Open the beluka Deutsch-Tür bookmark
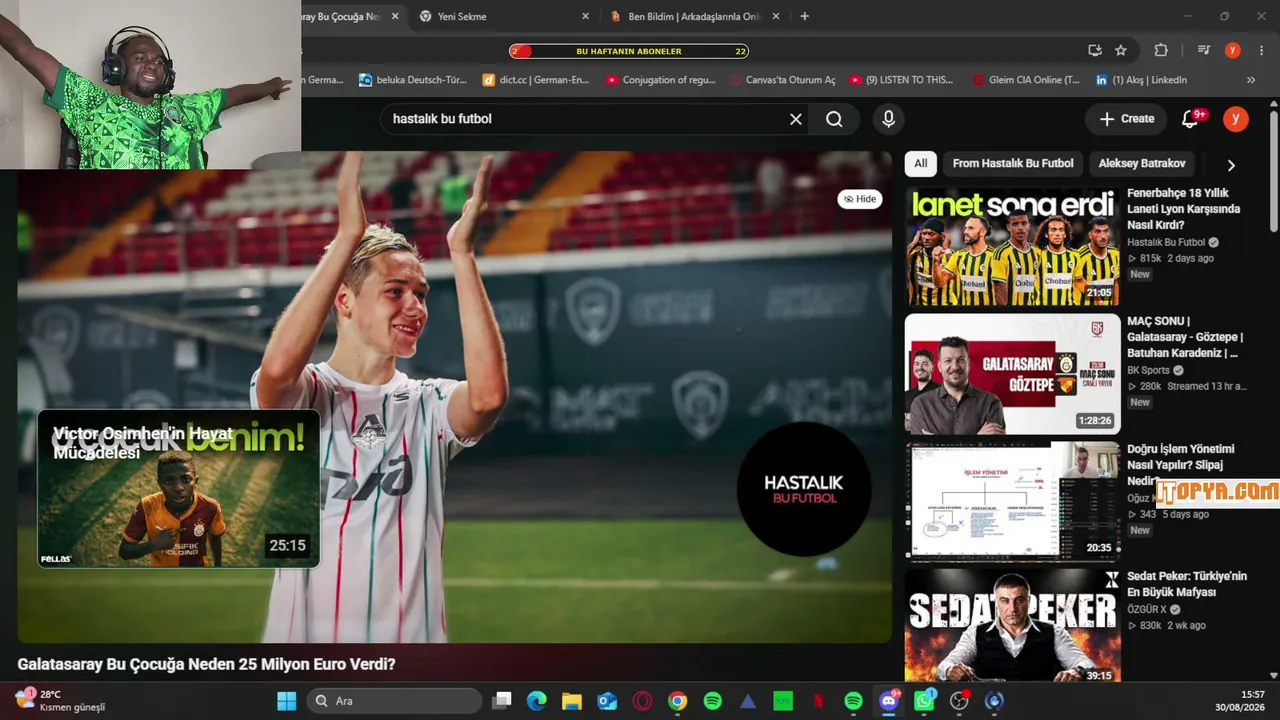The height and width of the screenshot is (720, 1280). coord(413,80)
